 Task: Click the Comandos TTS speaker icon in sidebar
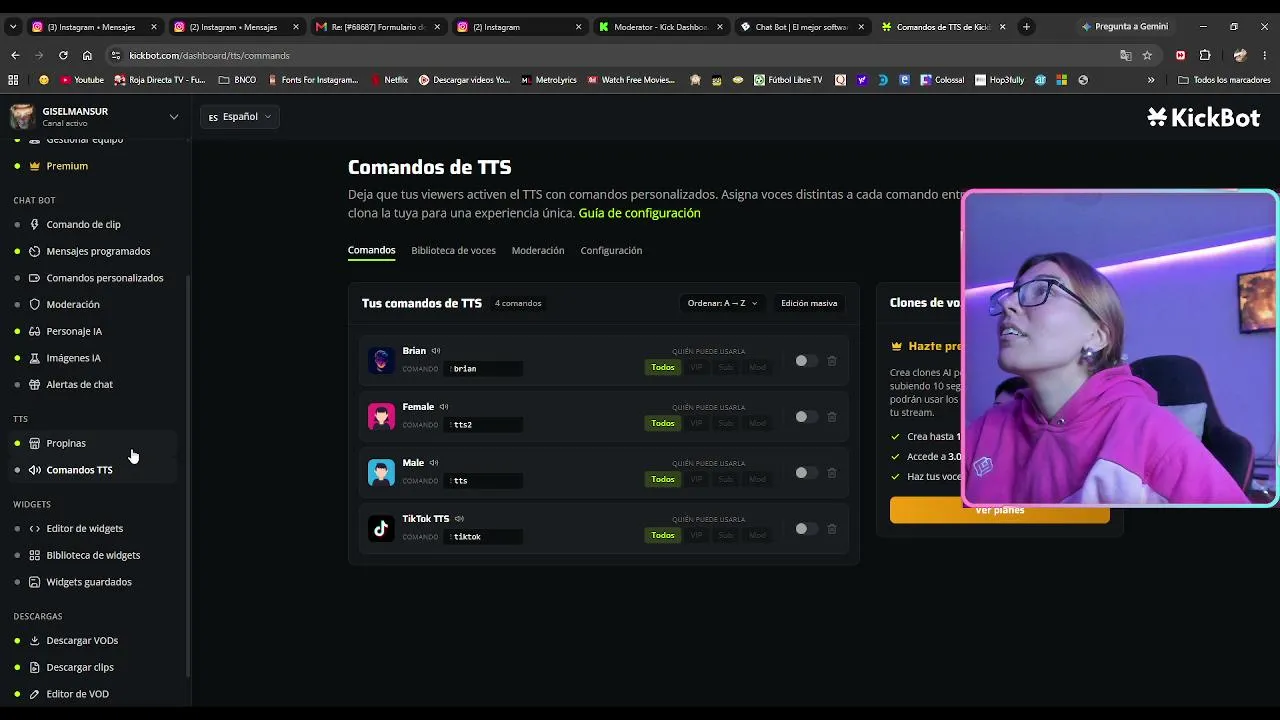35,470
